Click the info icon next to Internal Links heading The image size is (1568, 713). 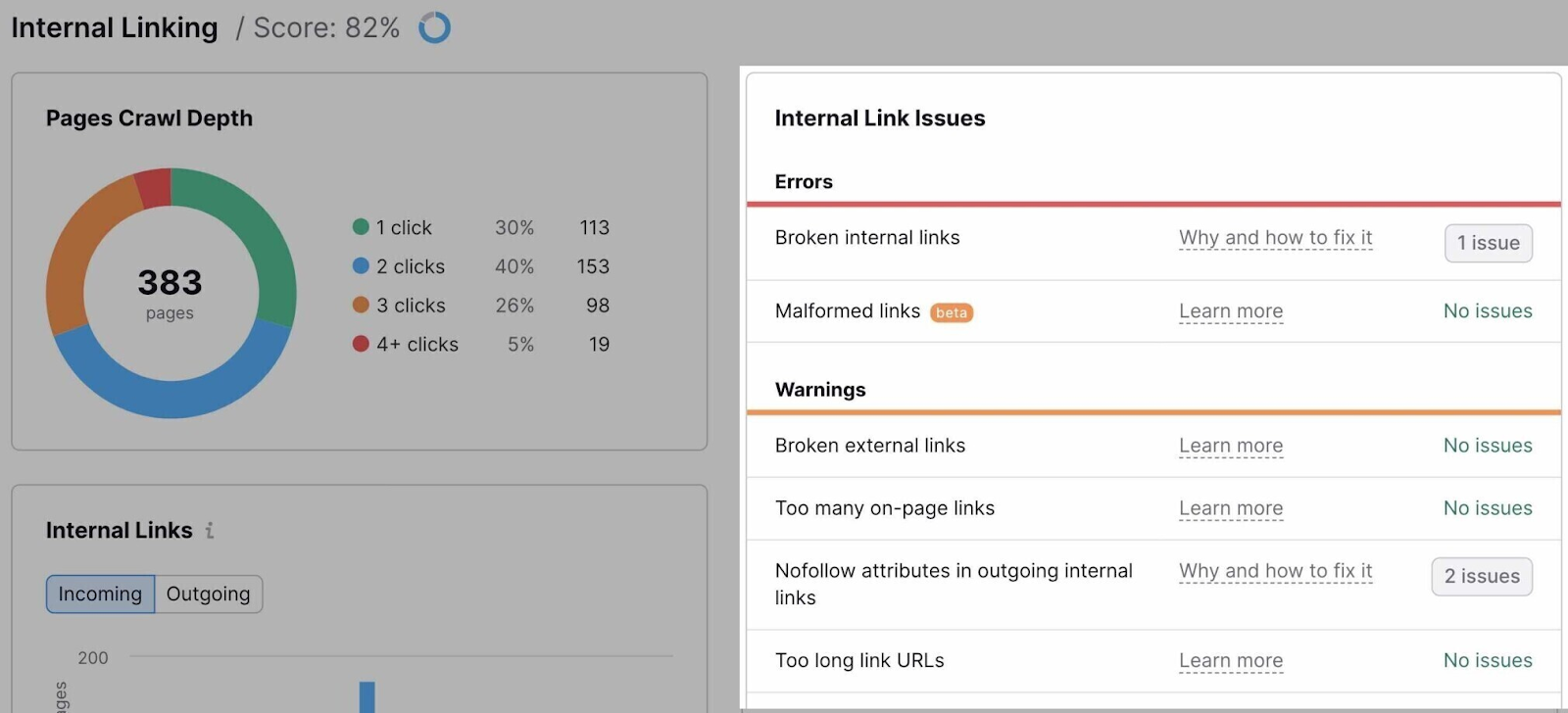click(x=209, y=531)
